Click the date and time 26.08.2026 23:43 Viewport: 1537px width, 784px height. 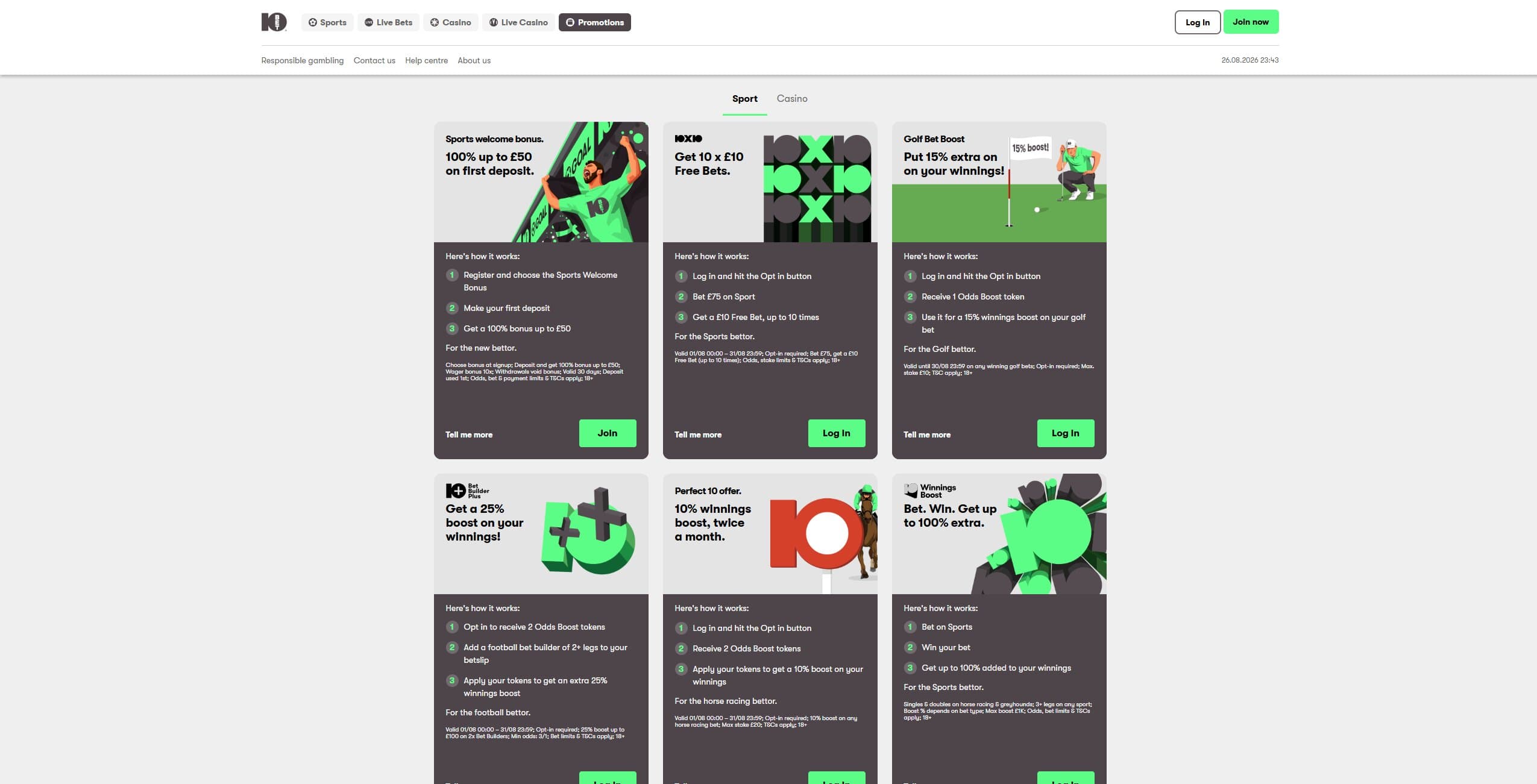1250,60
